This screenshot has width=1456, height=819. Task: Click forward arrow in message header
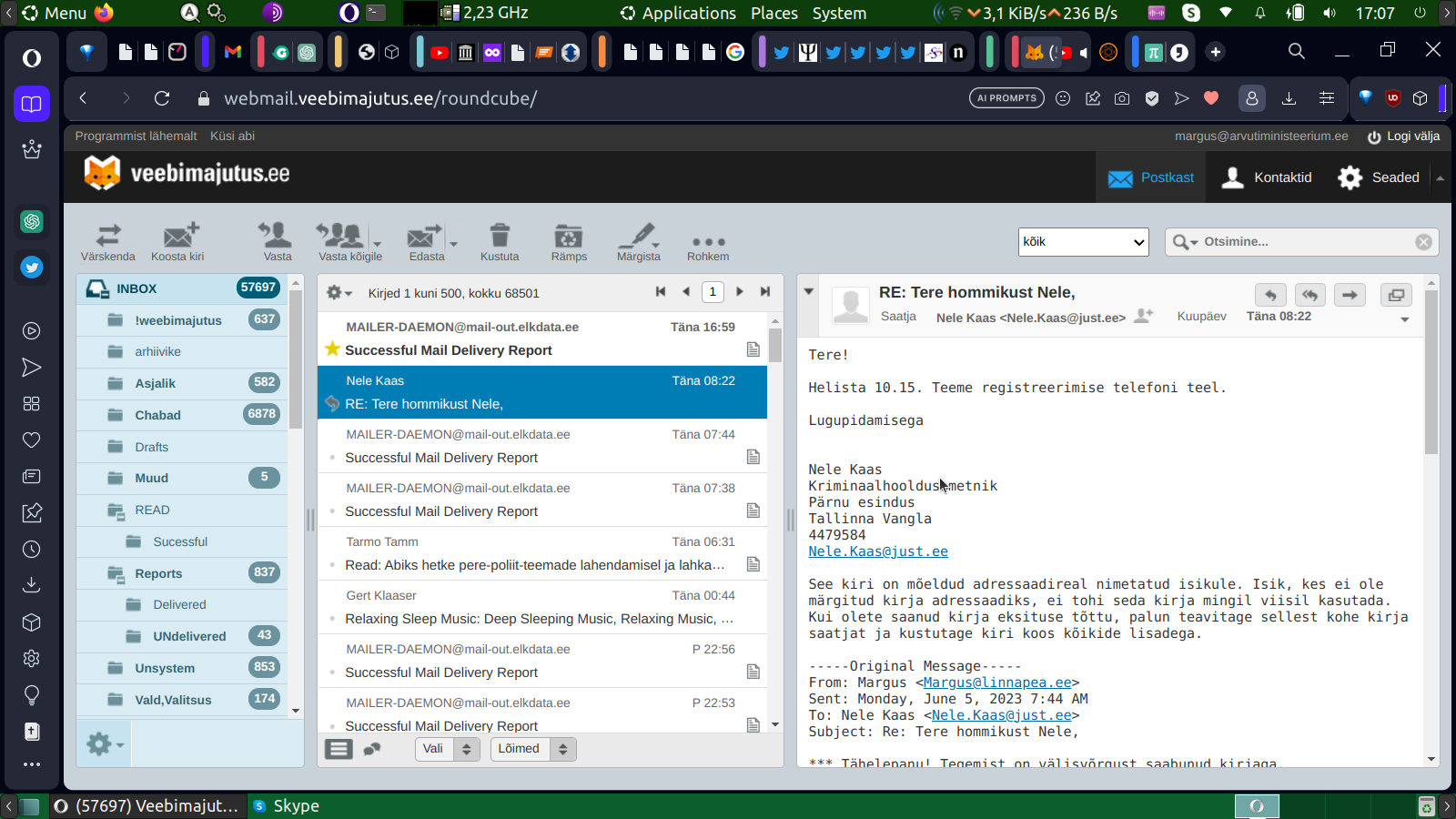tap(1350, 295)
